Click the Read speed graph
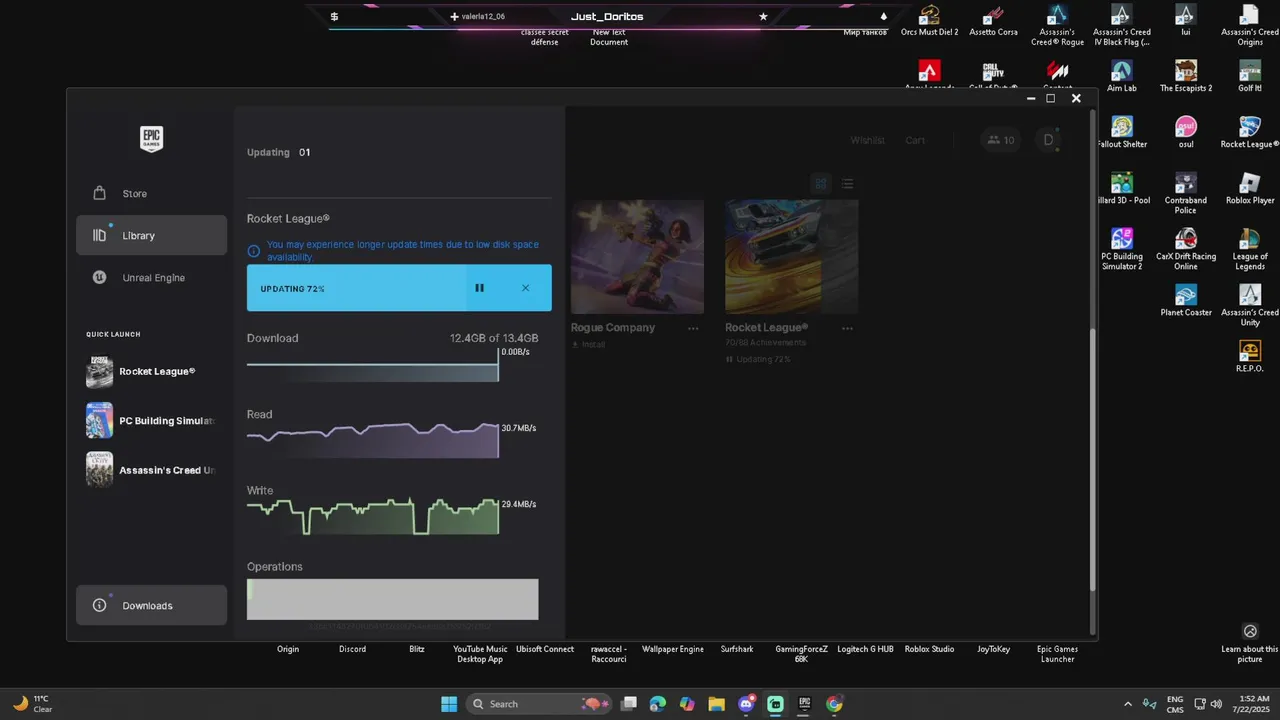Viewport: 1280px width, 720px height. (372, 439)
